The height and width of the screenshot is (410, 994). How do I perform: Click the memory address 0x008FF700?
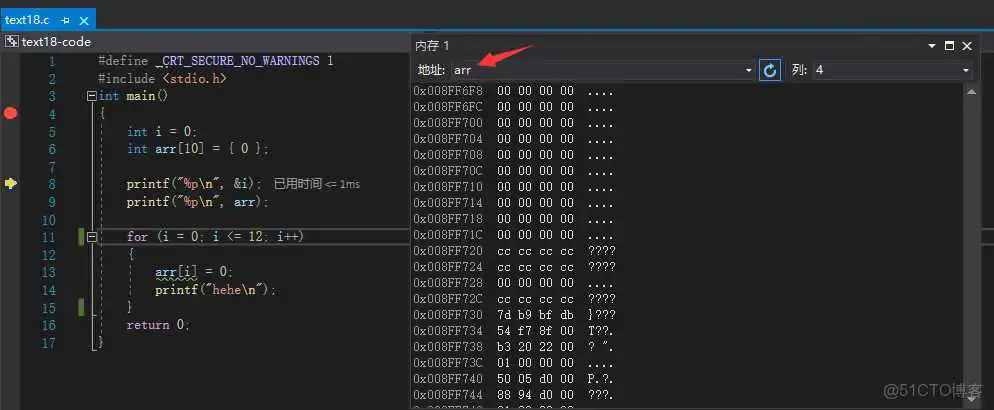coord(448,122)
